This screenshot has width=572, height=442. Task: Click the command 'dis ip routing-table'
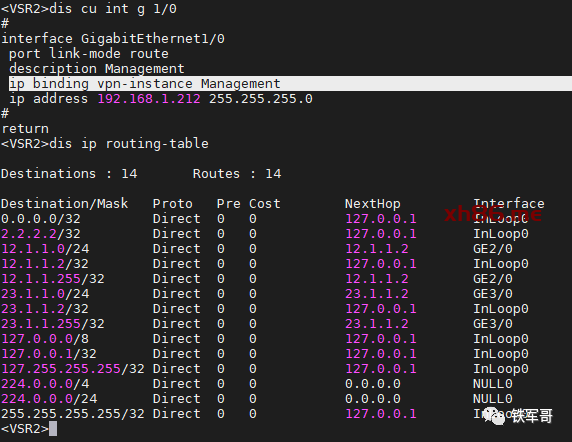(129, 144)
